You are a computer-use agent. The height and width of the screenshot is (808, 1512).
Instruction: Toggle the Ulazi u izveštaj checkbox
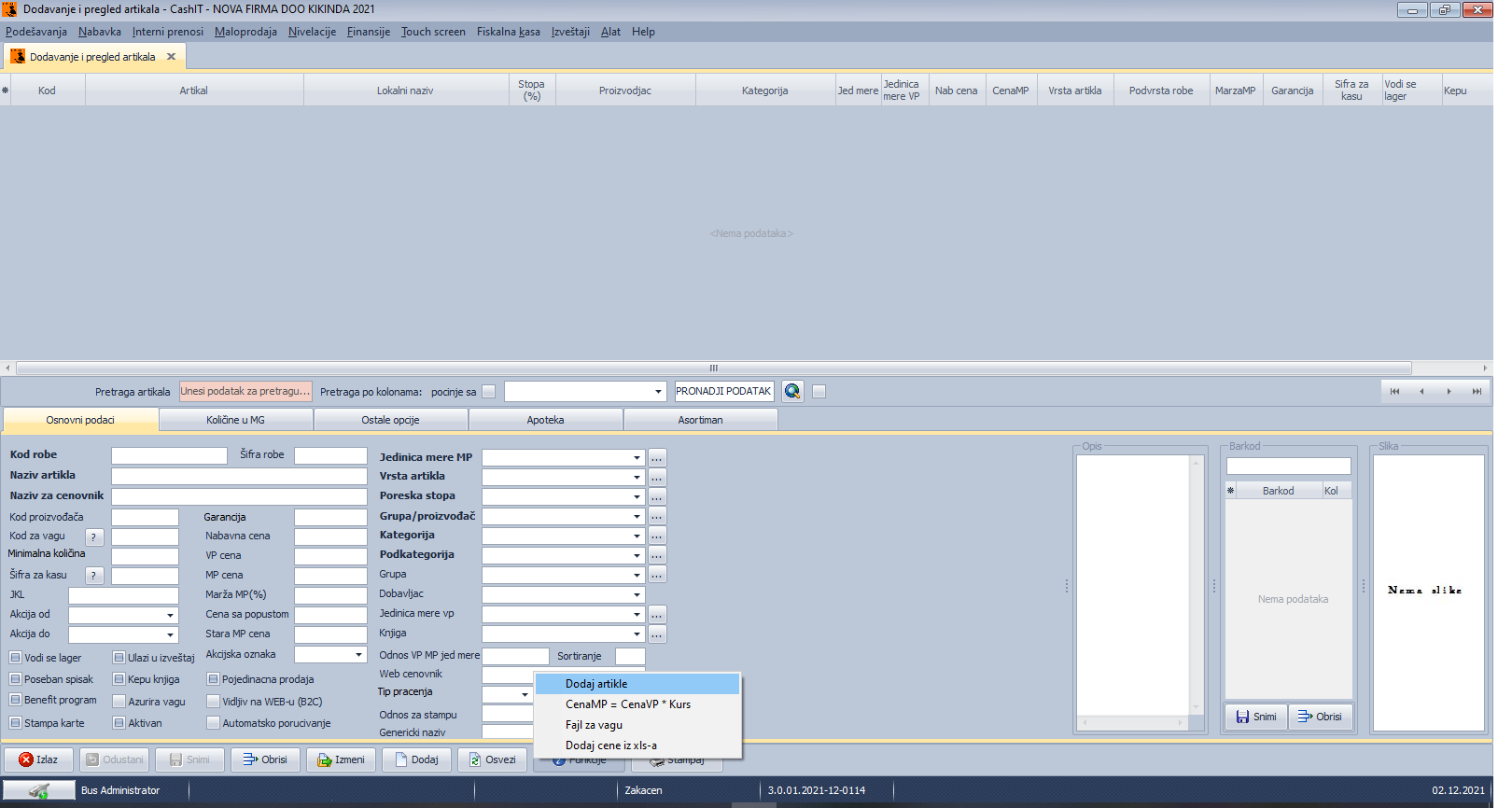[x=119, y=658]
